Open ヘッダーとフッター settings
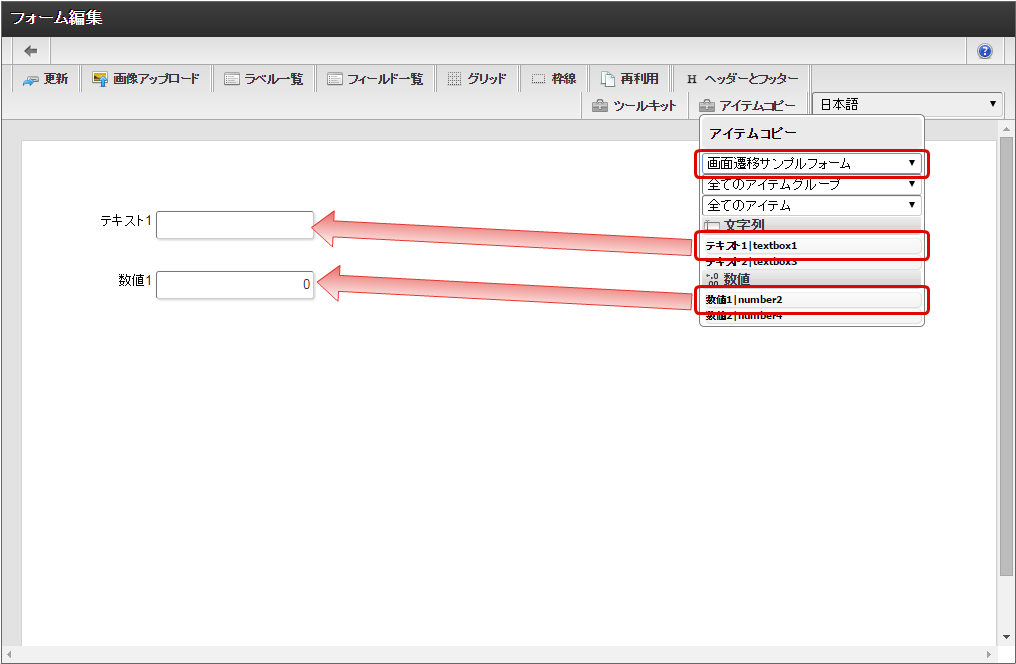1016x664 pixels. (x=742, y=79)
